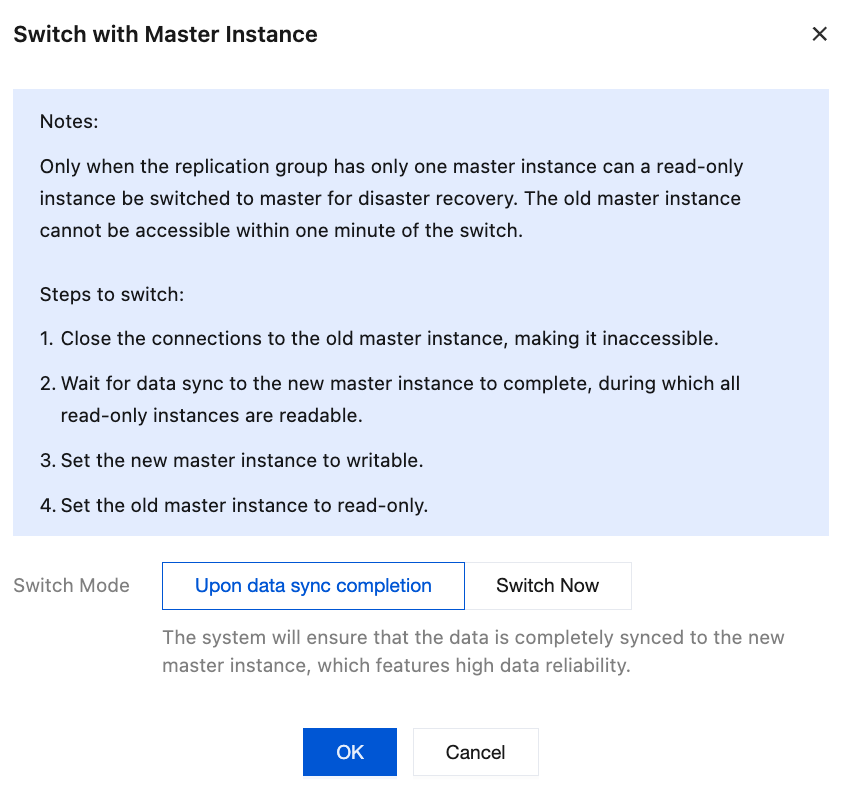Click step 3 Set new master to writable

[x=234, y=461]
